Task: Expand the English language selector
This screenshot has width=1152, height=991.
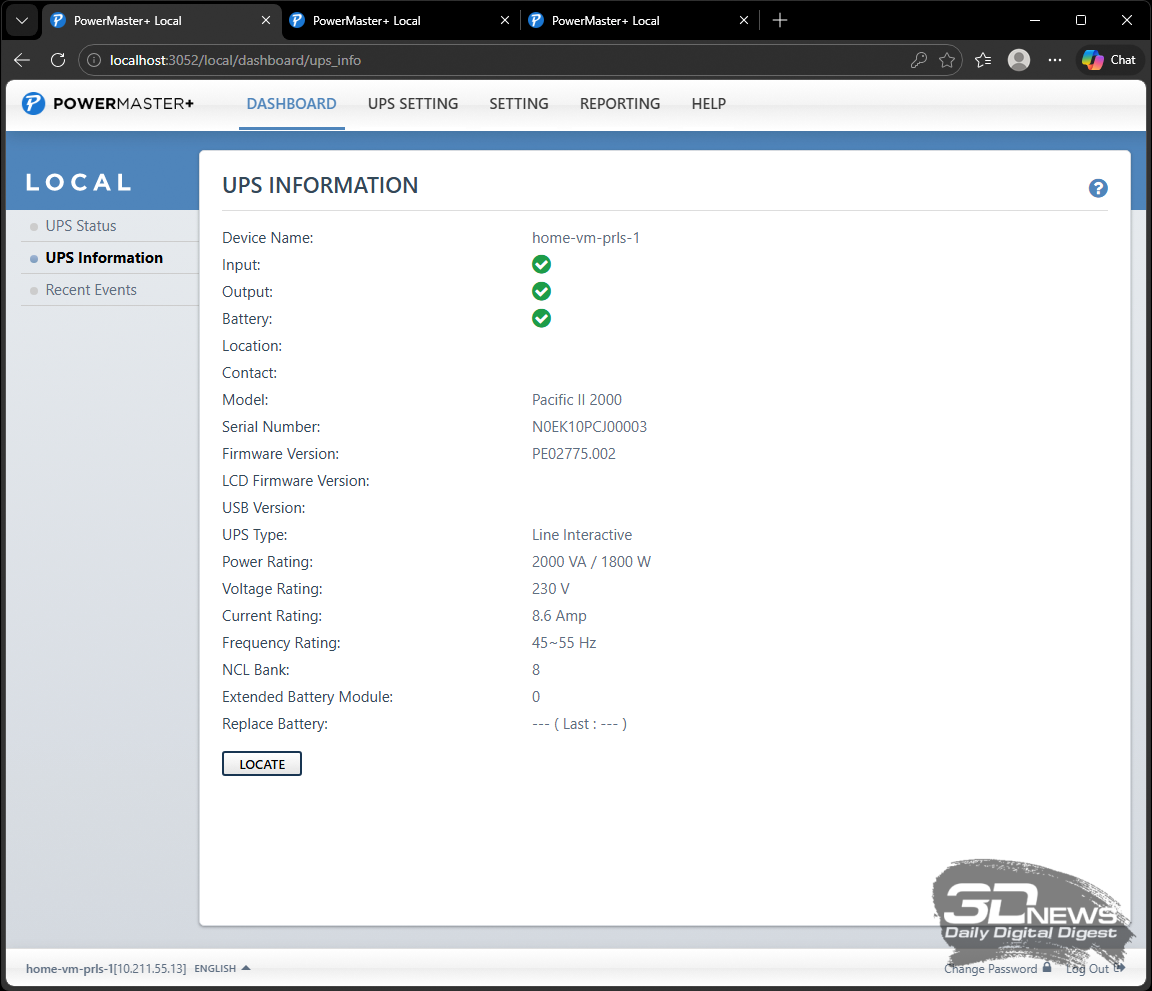Action: click(222, 968)
